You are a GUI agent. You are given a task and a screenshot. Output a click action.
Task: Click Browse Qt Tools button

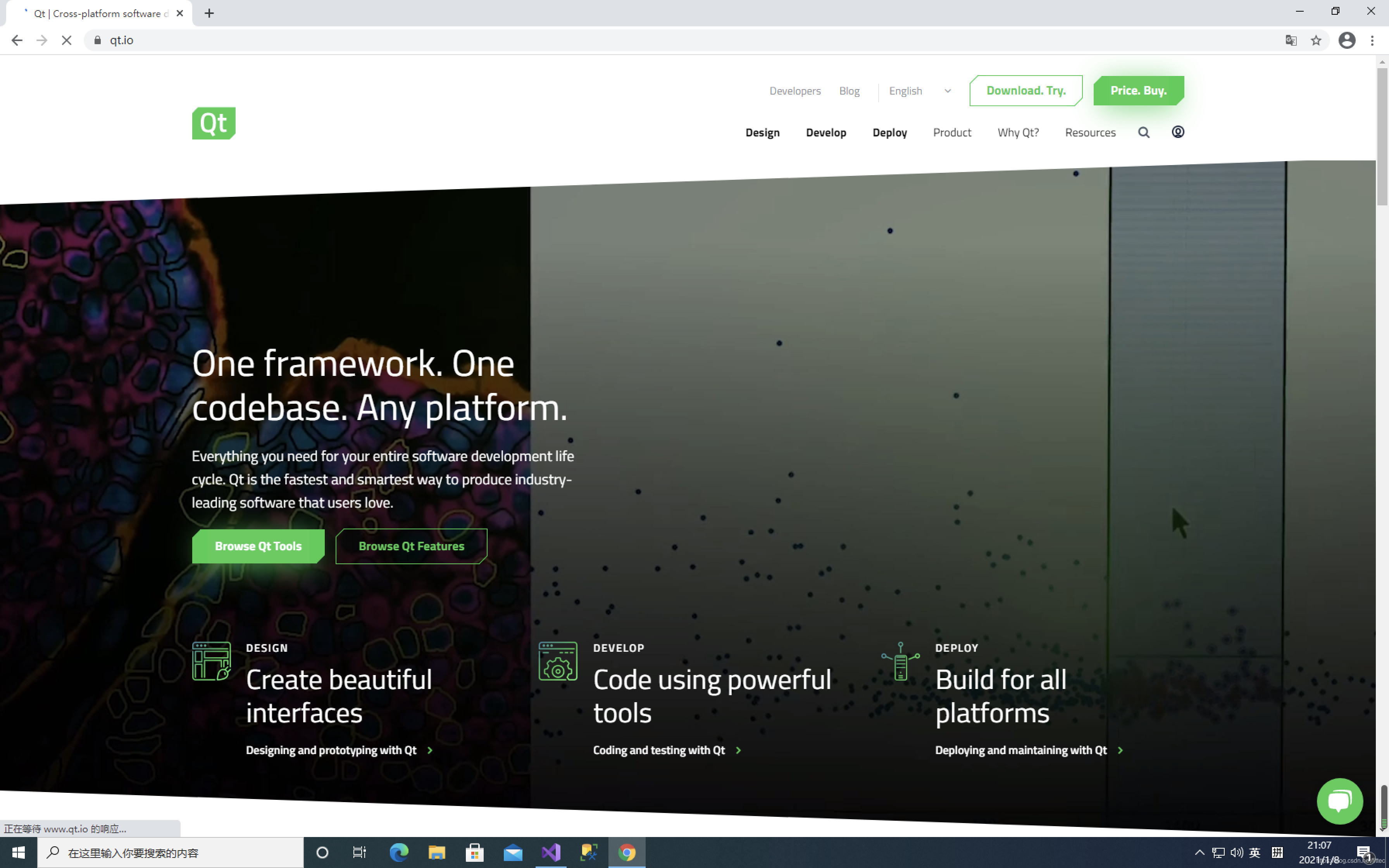258,546
